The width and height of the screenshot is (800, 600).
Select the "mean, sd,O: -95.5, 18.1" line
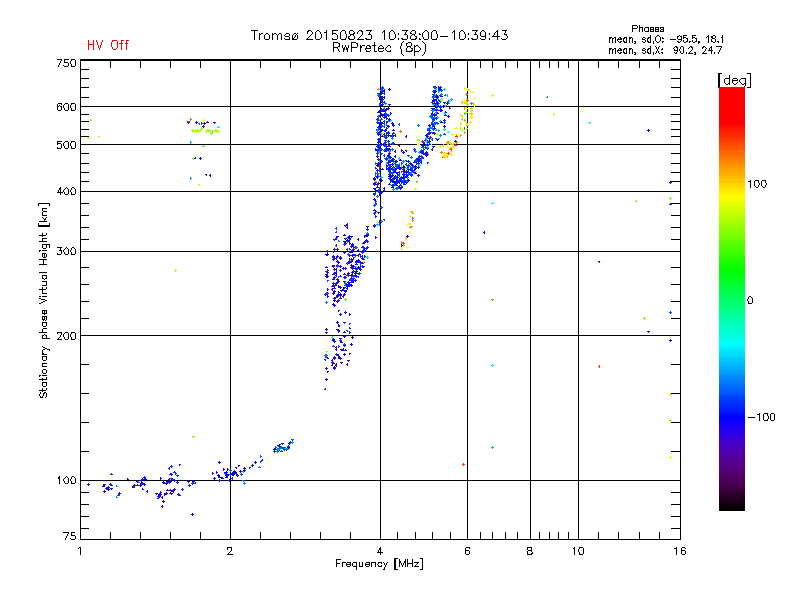[x=666, y=39]
